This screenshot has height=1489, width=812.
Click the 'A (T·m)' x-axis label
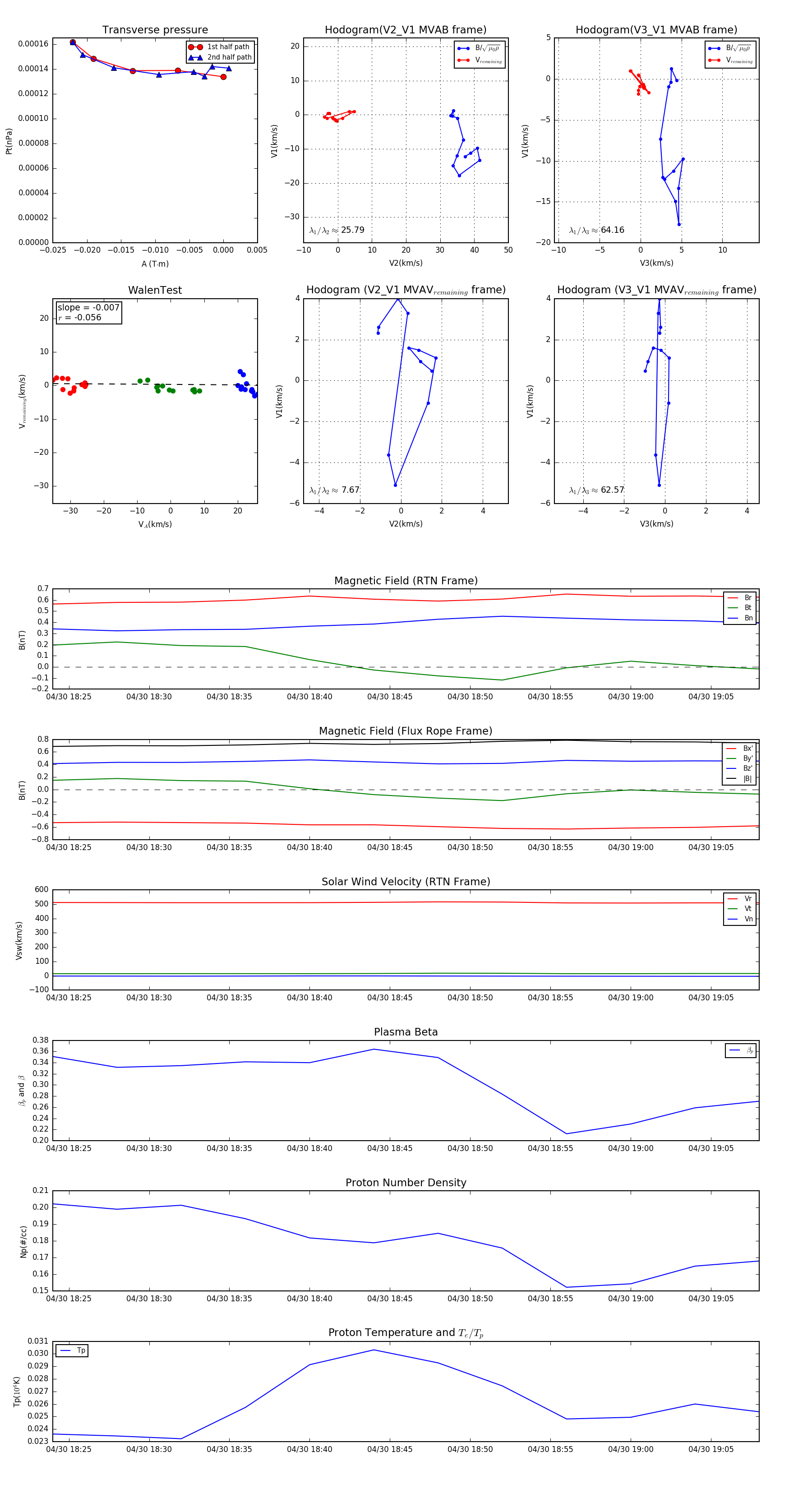click(x=155, y=264)
